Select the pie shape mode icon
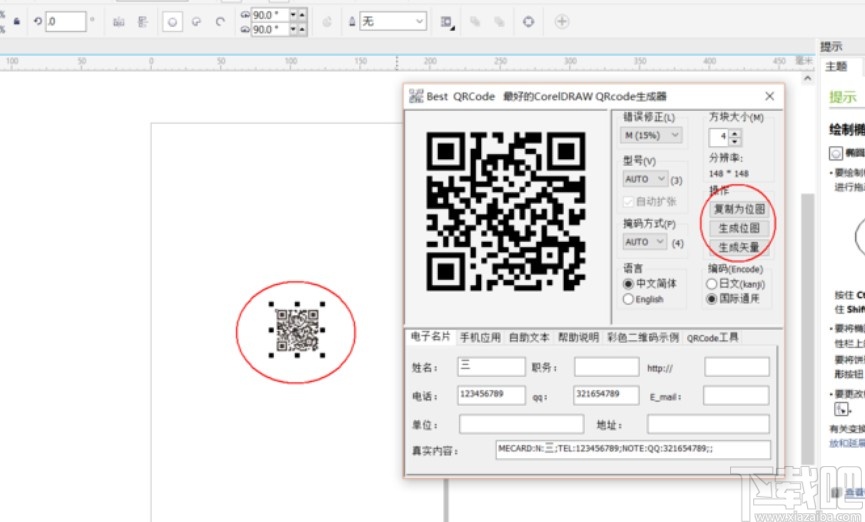865x522 pixels. tap(197, 21)
